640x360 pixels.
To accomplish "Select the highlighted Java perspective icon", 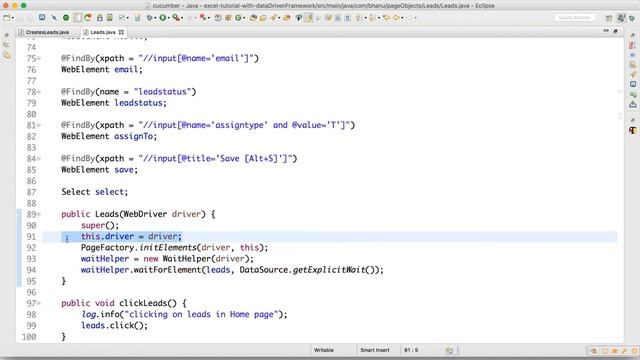I will click(x=621, y=18).
